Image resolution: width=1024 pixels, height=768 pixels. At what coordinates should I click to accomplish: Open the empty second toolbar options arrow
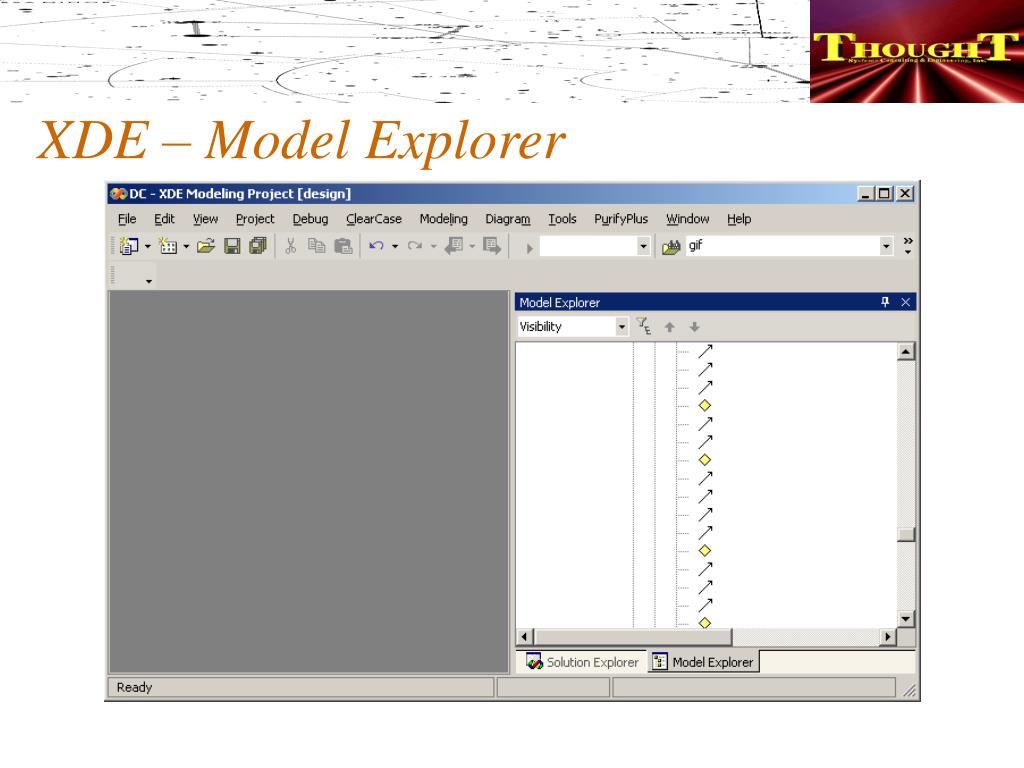tap(149, 281)
